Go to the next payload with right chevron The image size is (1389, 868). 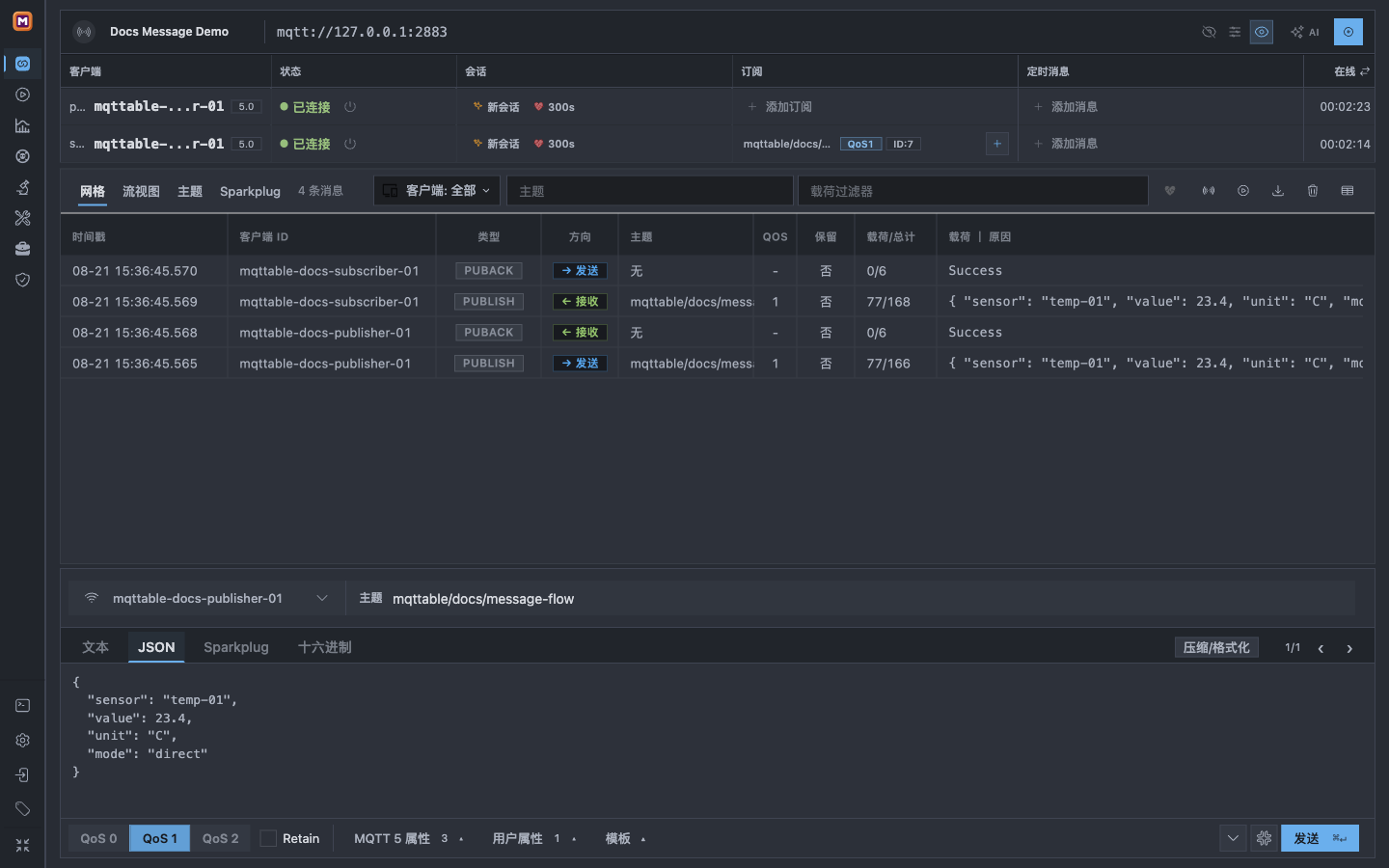click(x=1349, y=648)
